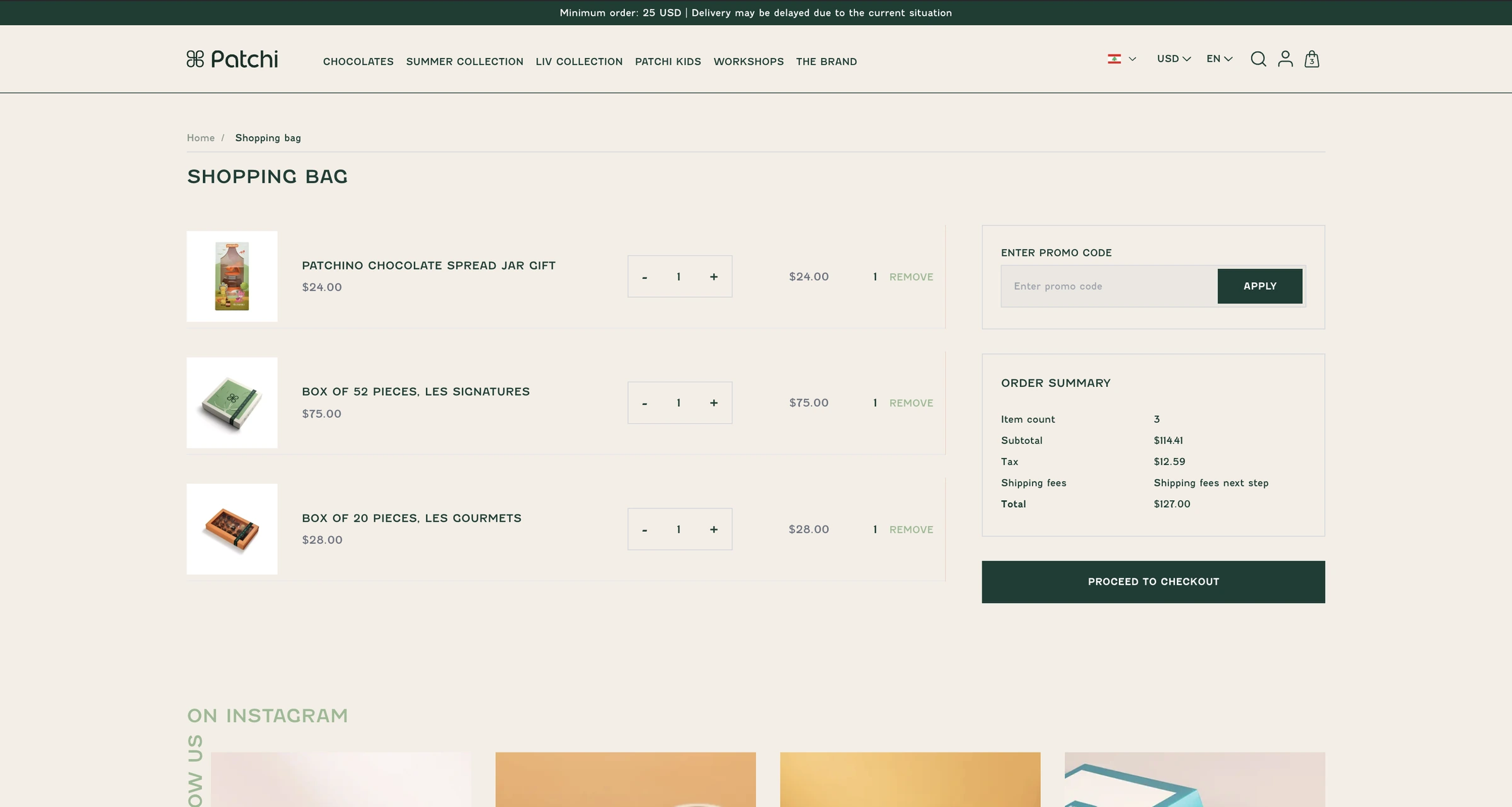Click the $12.59 tax value
This screenshot has width=1512, height=807.
[x=1169, y=462]
